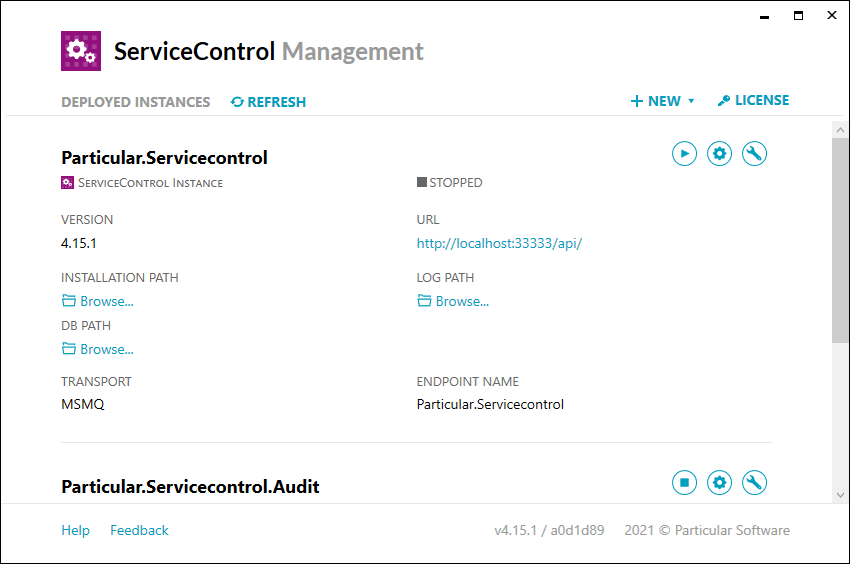Browse the DB Path folder
The height and width of the screenshot is (564, 850).
pos(98,349)
